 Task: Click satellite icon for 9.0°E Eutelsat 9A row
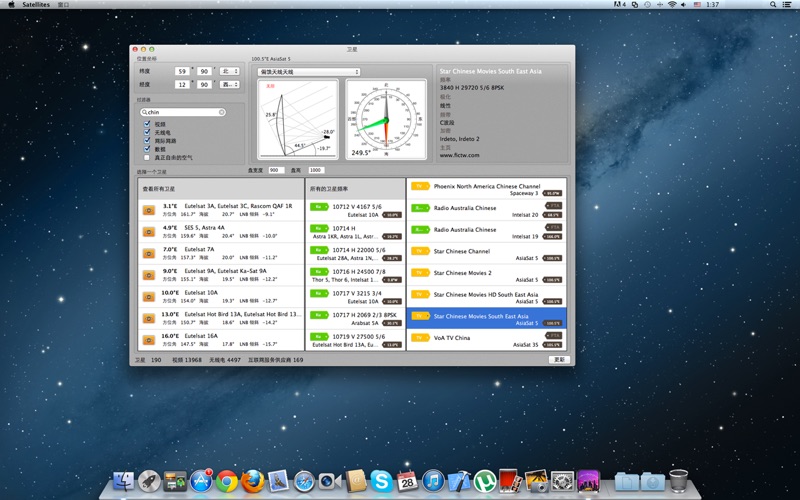click(148, 275)
